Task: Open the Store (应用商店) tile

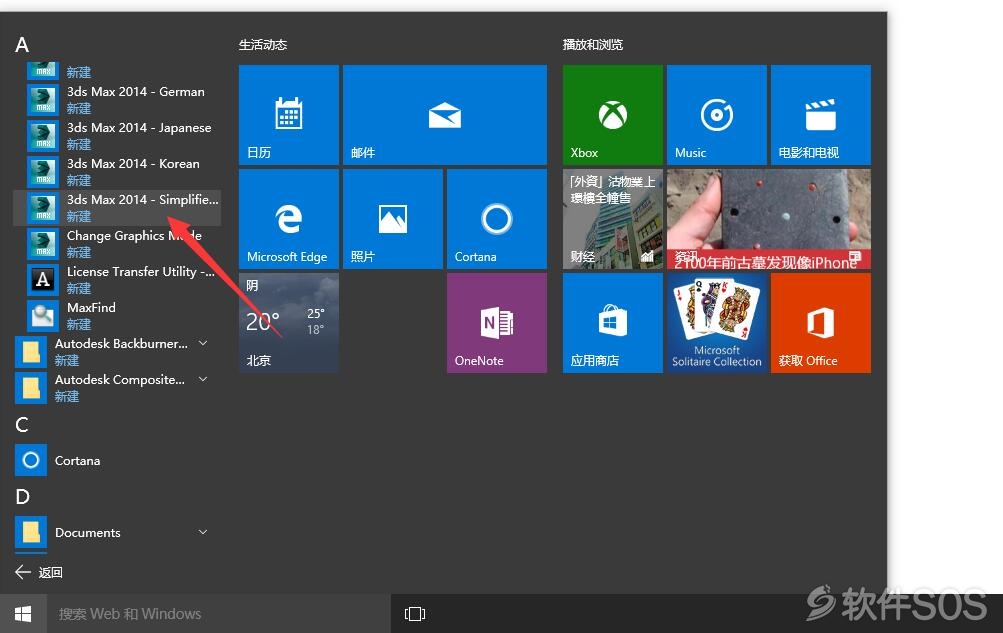Action: [613, 323]
